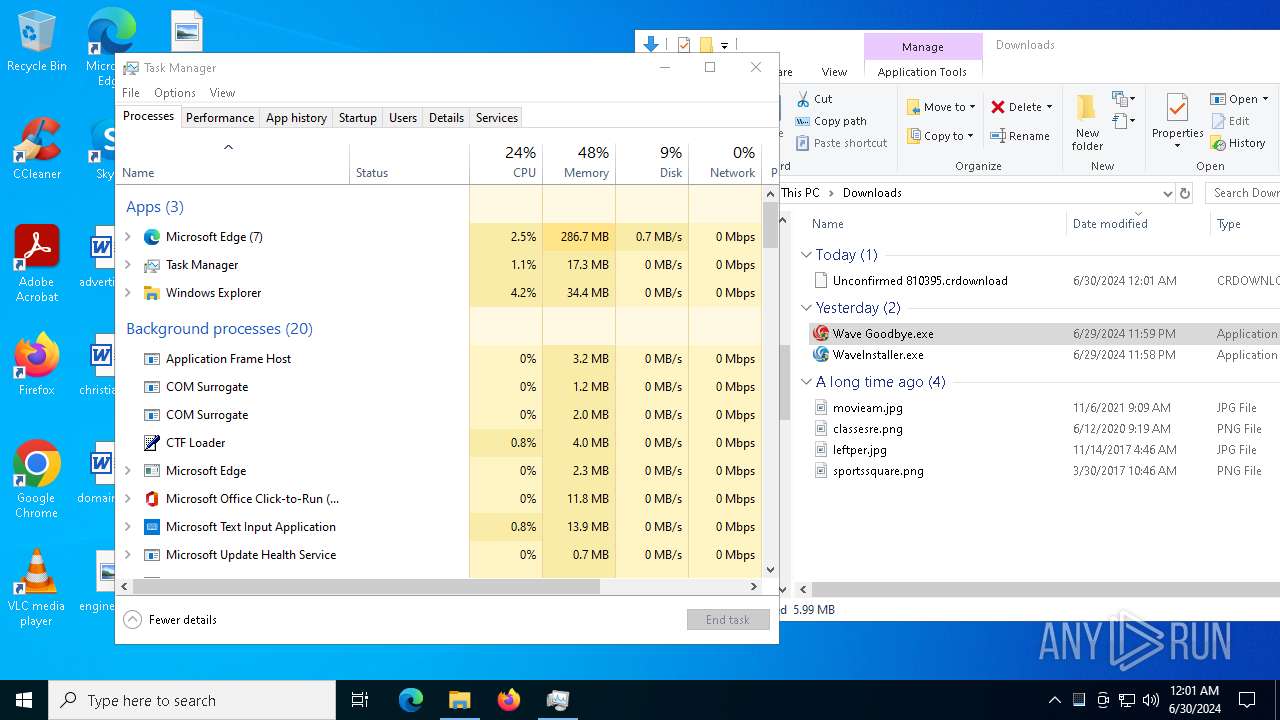Screen dimensions: 1280x720
Task: Switch to the Services tab
Action: [x=497, y=118]
